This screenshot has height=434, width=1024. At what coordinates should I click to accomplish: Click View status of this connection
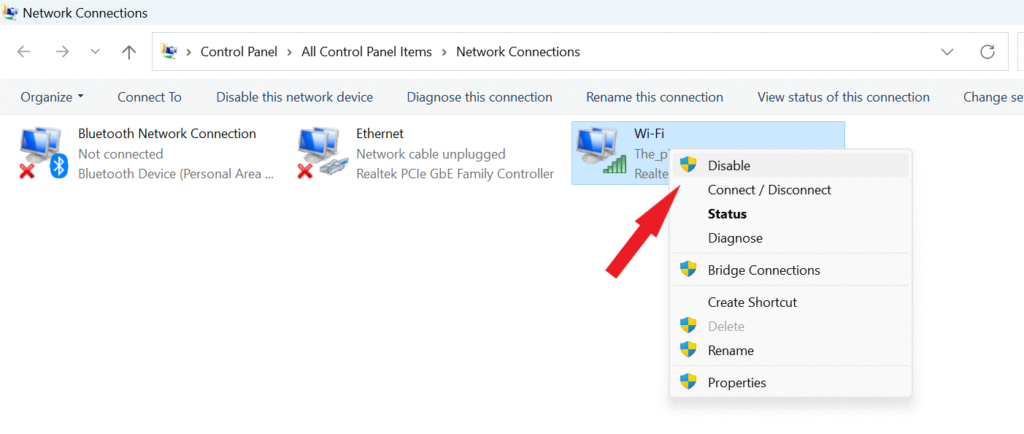[x=843, y=97]
